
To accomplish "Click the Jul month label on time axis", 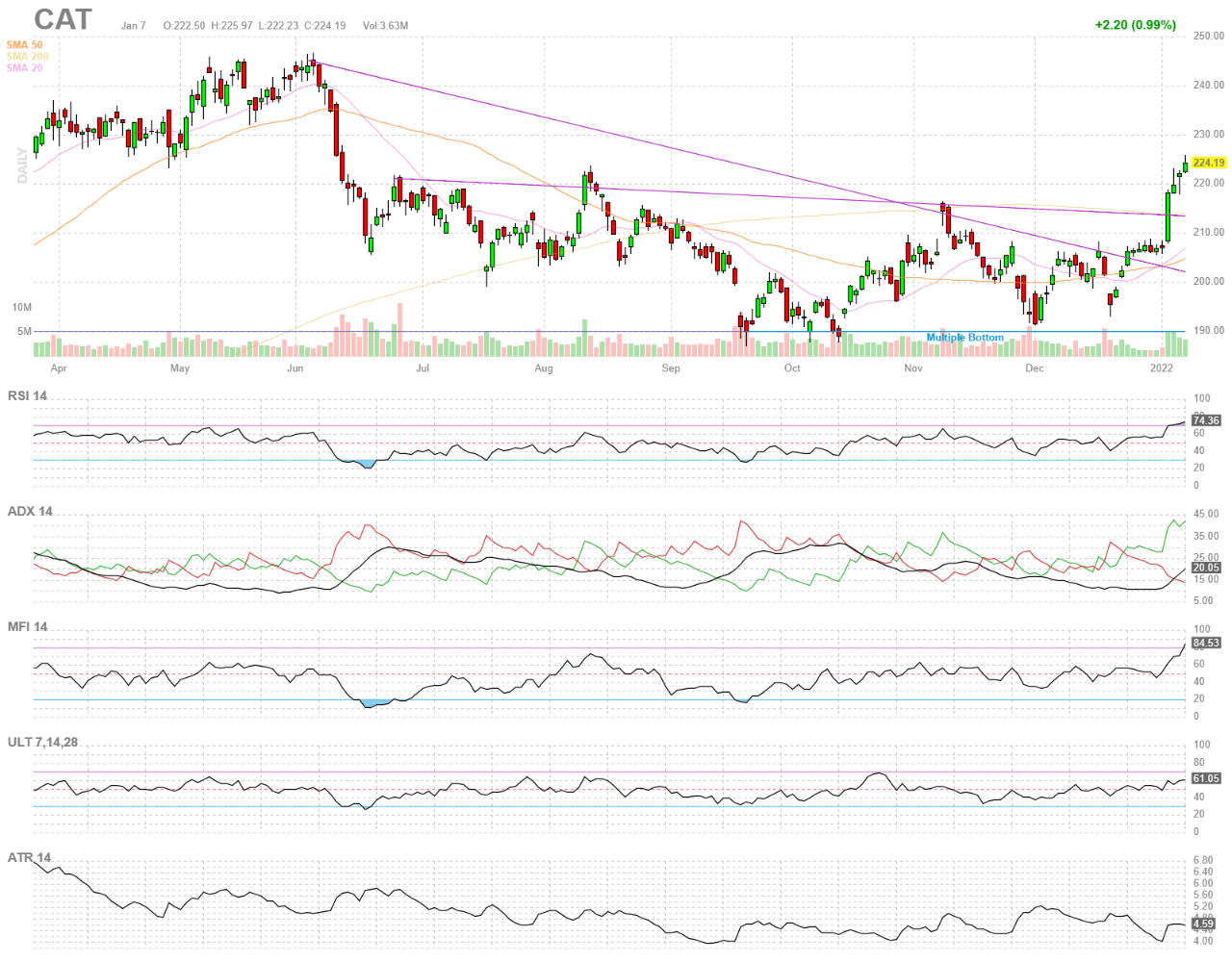I will 423,368.
